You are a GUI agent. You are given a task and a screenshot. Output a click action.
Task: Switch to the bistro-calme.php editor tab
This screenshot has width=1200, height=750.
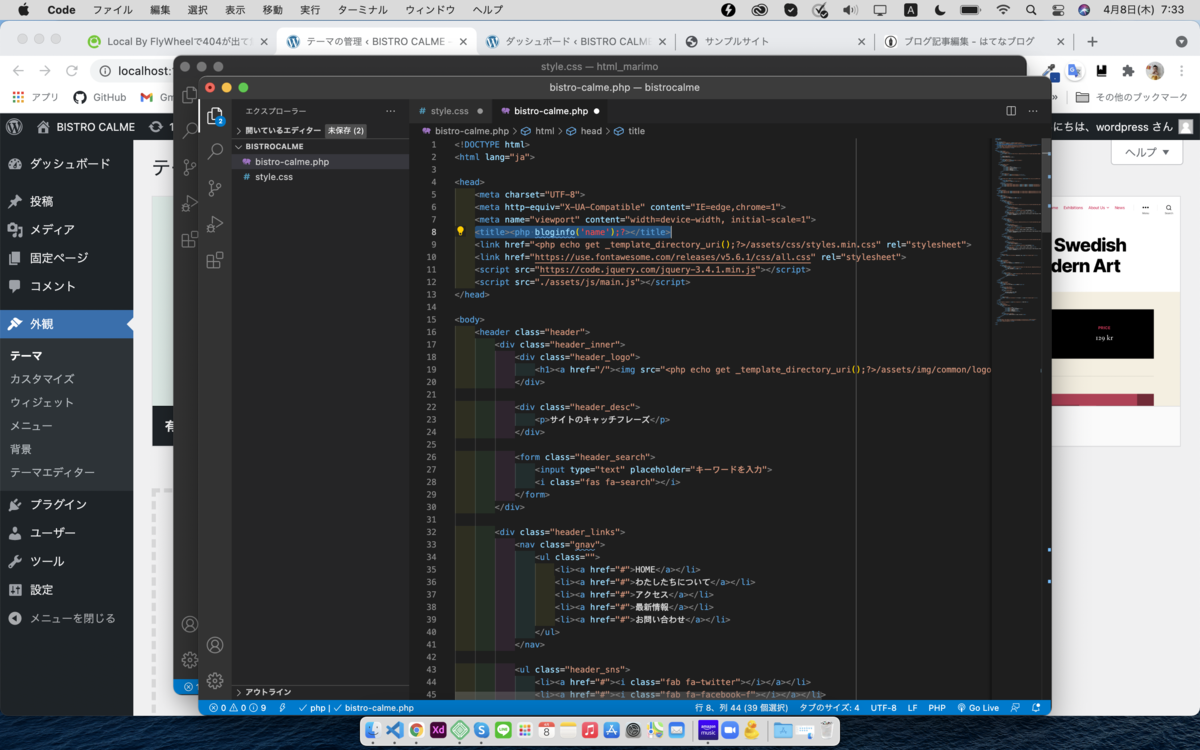click(x=551, y=111)
